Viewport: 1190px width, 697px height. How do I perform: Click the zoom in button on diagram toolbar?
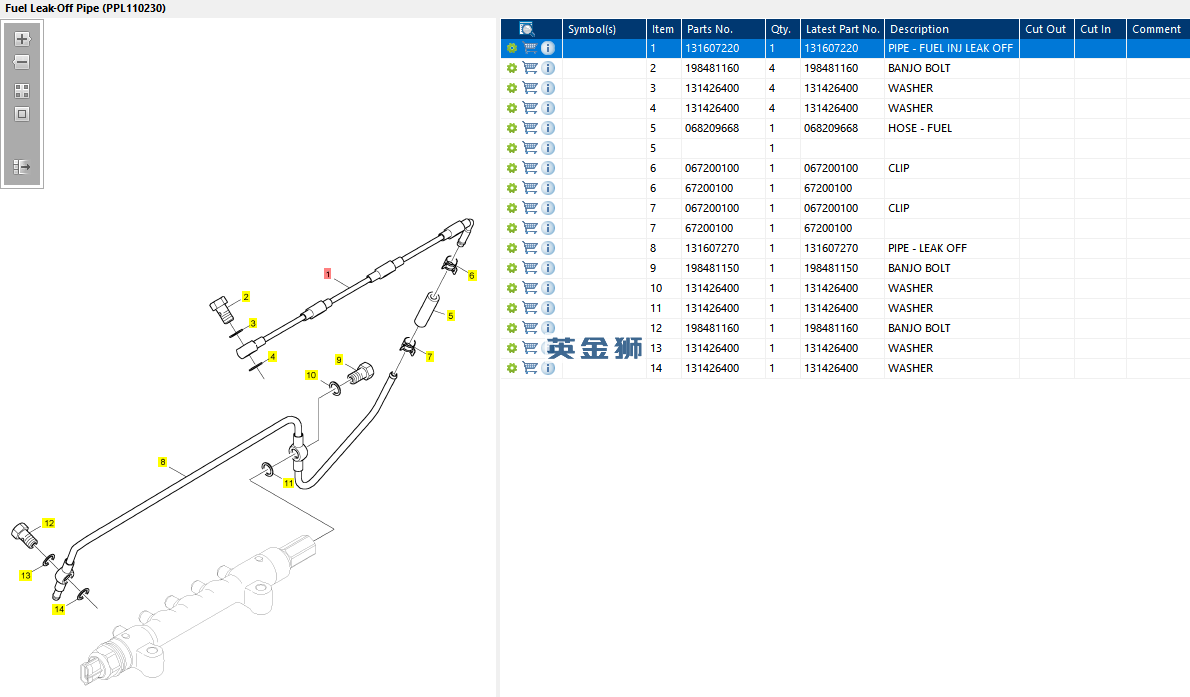pyautogui.click(x=22, y=39)
